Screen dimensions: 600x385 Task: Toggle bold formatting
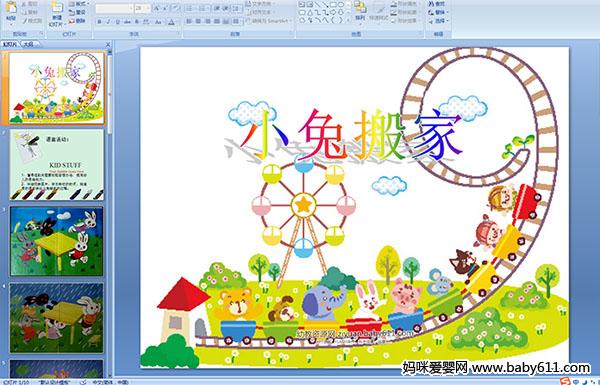click(99, 22)
